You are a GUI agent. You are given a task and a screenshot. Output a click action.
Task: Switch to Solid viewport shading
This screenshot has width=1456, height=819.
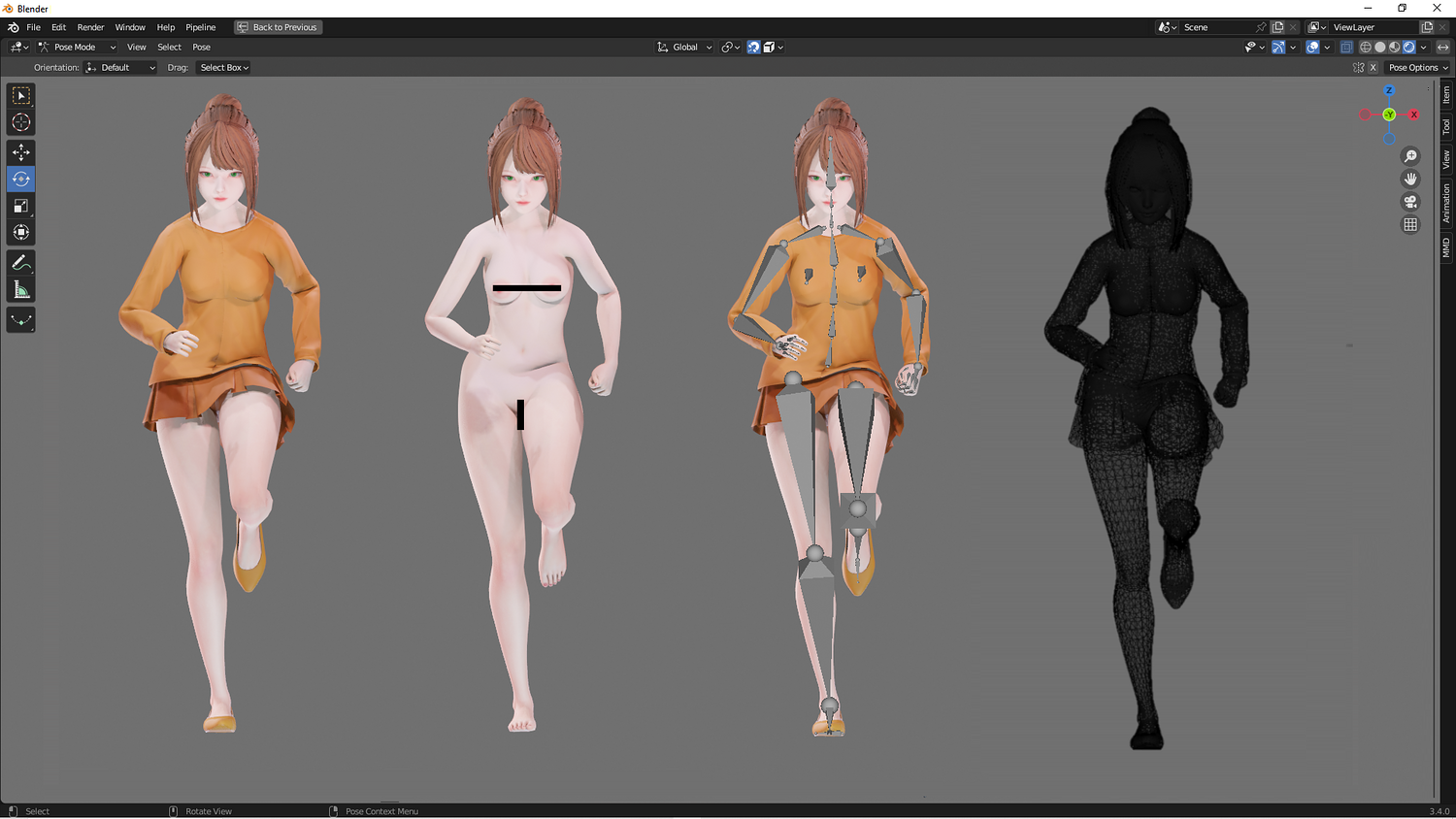(1380, 47)
